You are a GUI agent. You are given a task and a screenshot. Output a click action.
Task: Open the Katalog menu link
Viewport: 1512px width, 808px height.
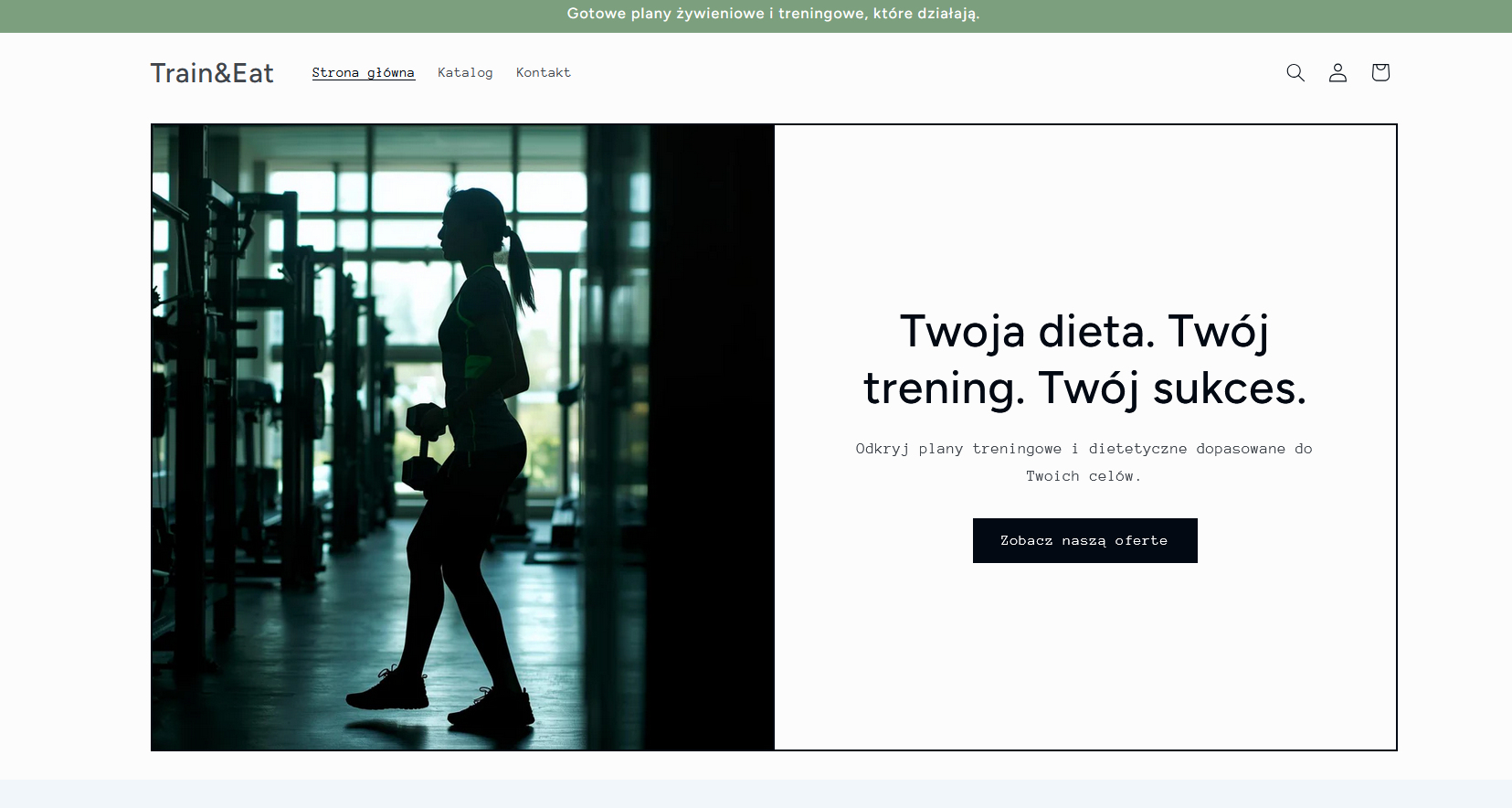pos(465,72)
